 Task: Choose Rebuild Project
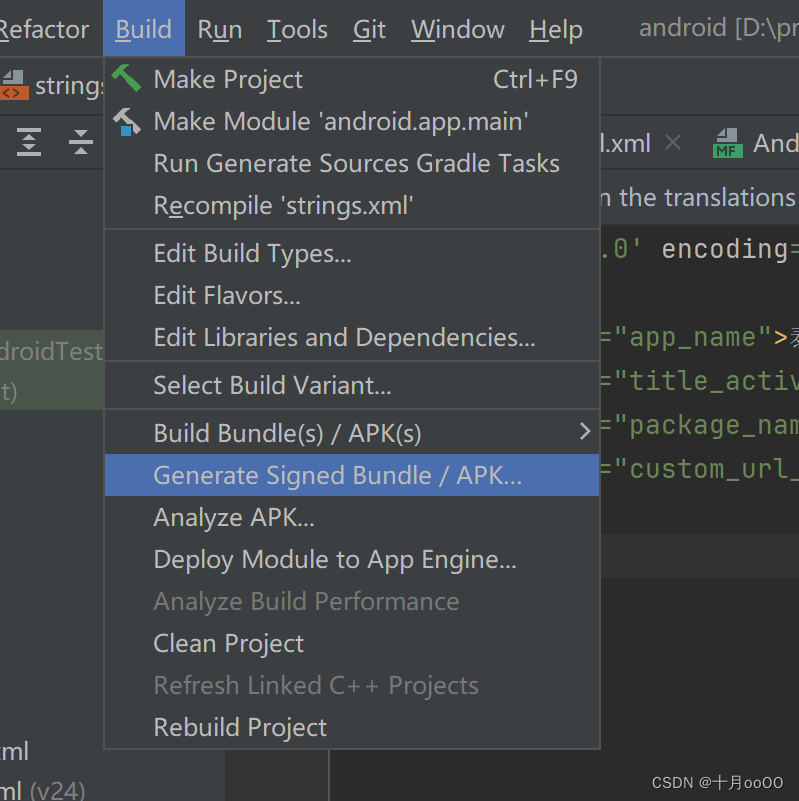tap(240, 727)
